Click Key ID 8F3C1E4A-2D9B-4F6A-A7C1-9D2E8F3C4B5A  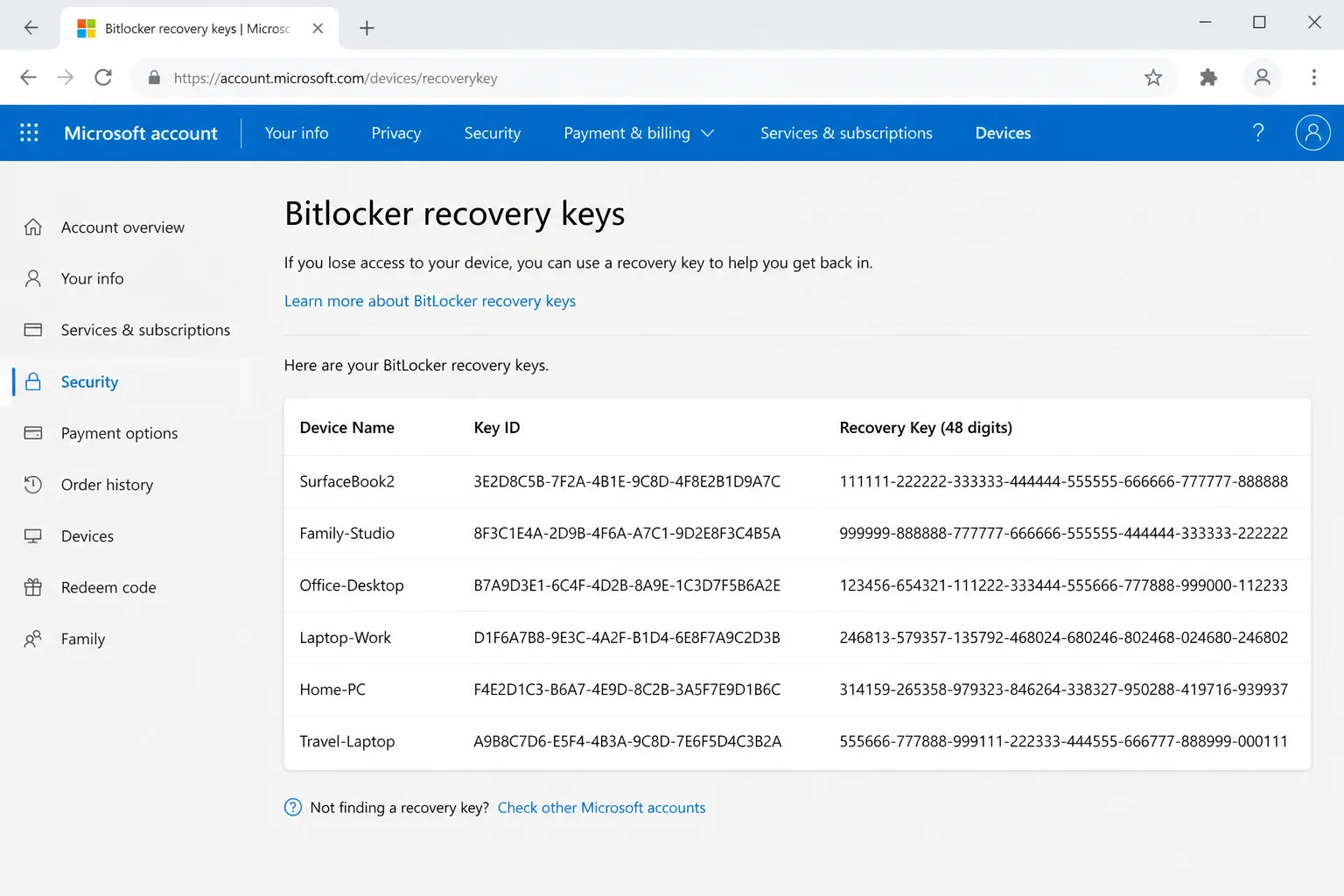point(626,533)
